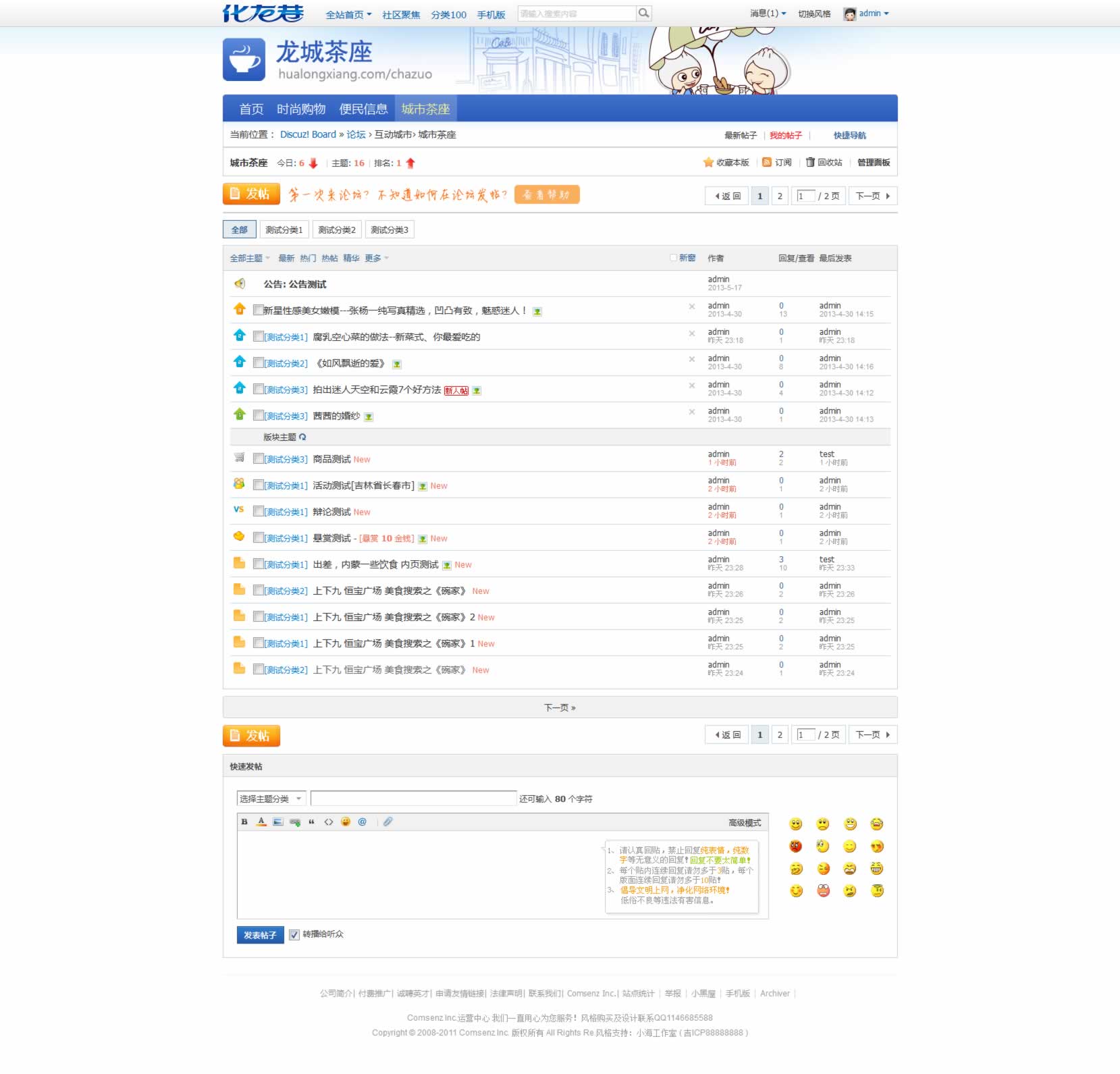Subscribe via the RSS 订阅 icon
This screenshot has height=1074, width=1120.
click(x=767, y=163)
